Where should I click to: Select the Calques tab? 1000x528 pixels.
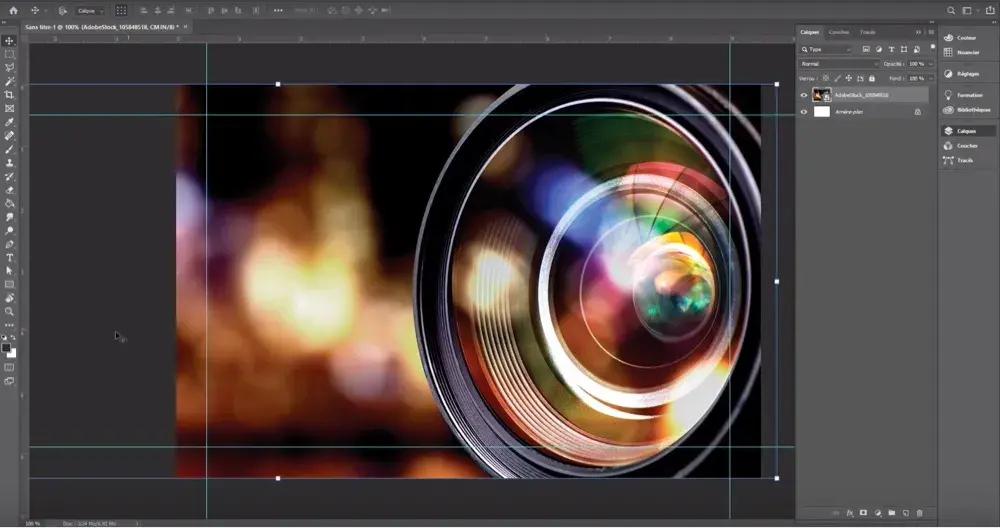coord(810,32)
